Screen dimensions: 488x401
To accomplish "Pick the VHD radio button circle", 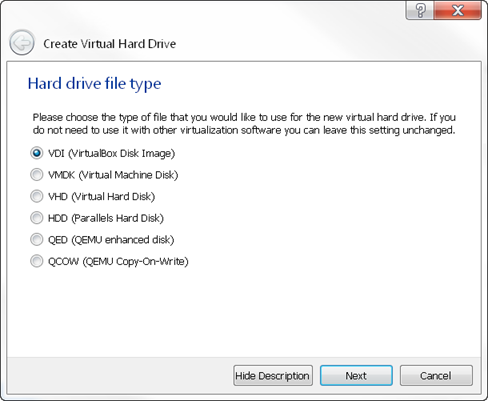I will click(x=37, y=196).
